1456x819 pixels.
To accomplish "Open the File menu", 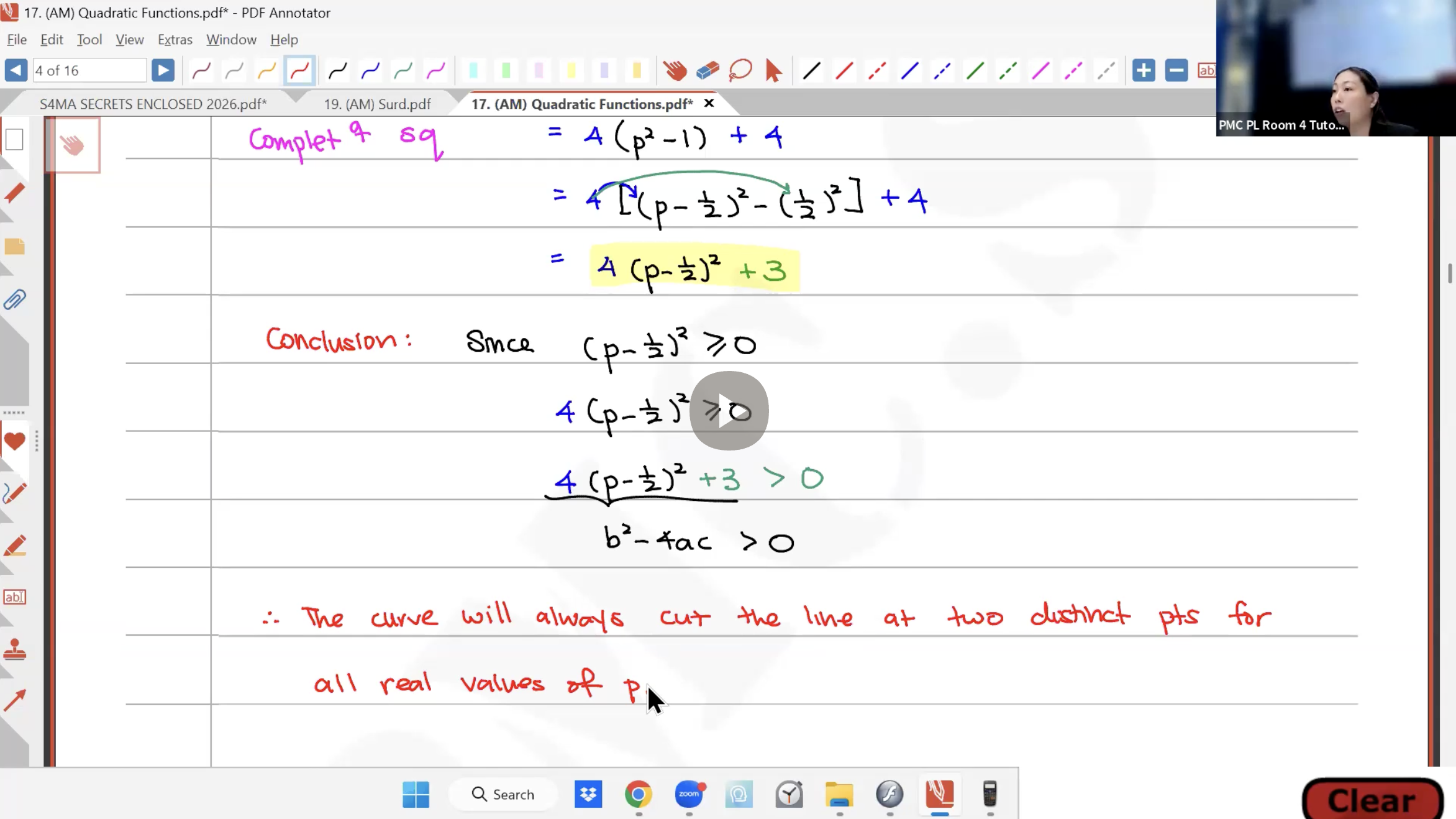I will tap(17, 39).
